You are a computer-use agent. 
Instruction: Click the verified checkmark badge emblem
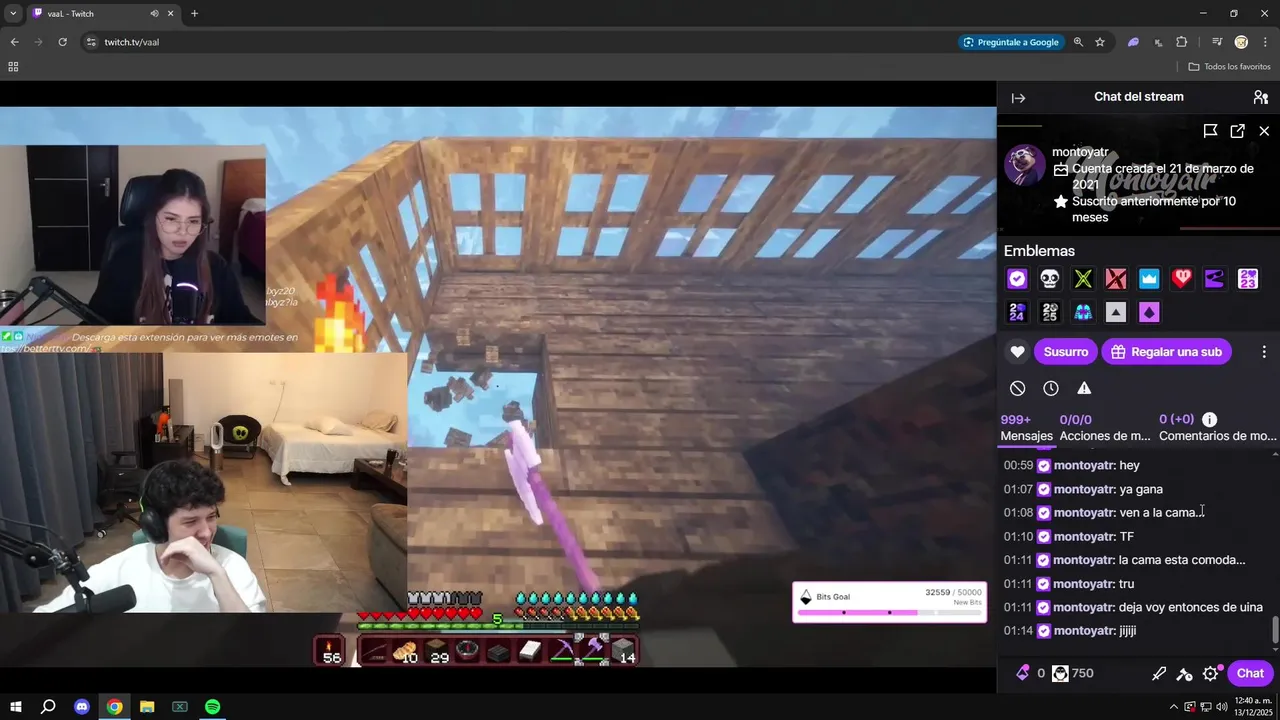tap(1017, 279)
